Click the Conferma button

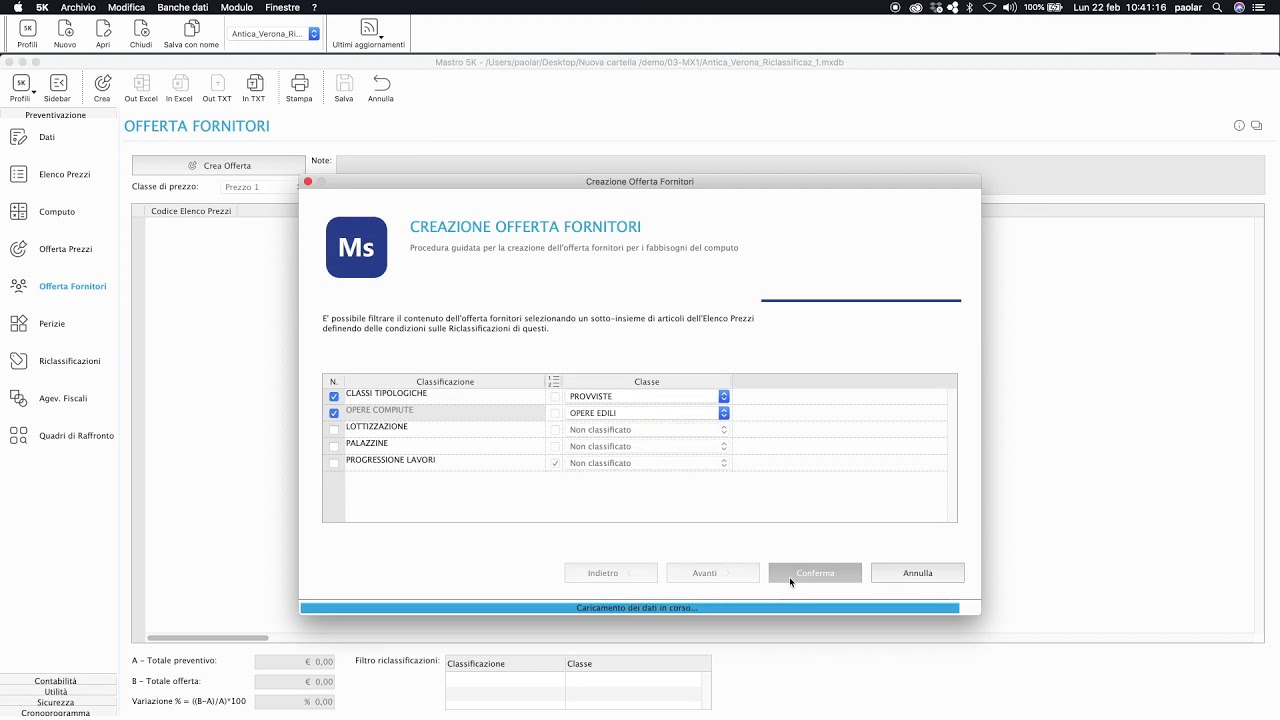(815, 573)
